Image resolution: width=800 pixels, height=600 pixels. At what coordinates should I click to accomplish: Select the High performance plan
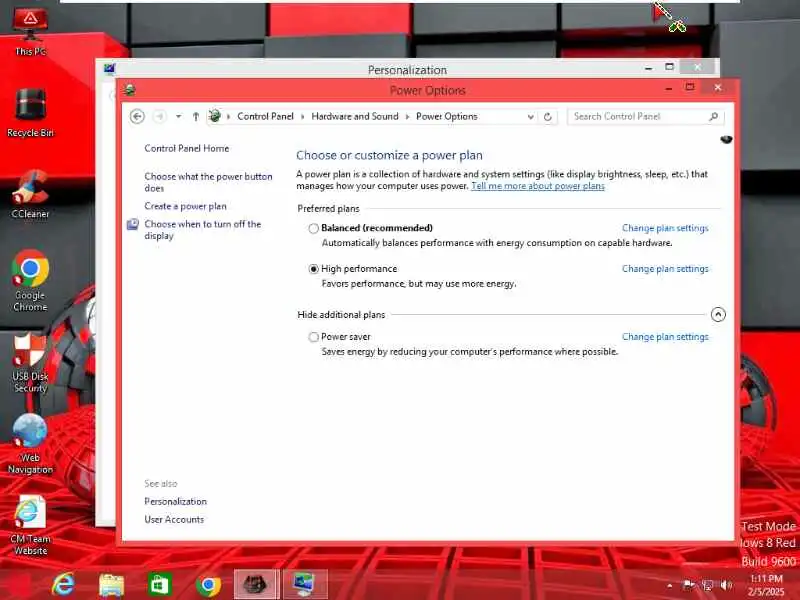pyautogui.click(x=313, y=269)
